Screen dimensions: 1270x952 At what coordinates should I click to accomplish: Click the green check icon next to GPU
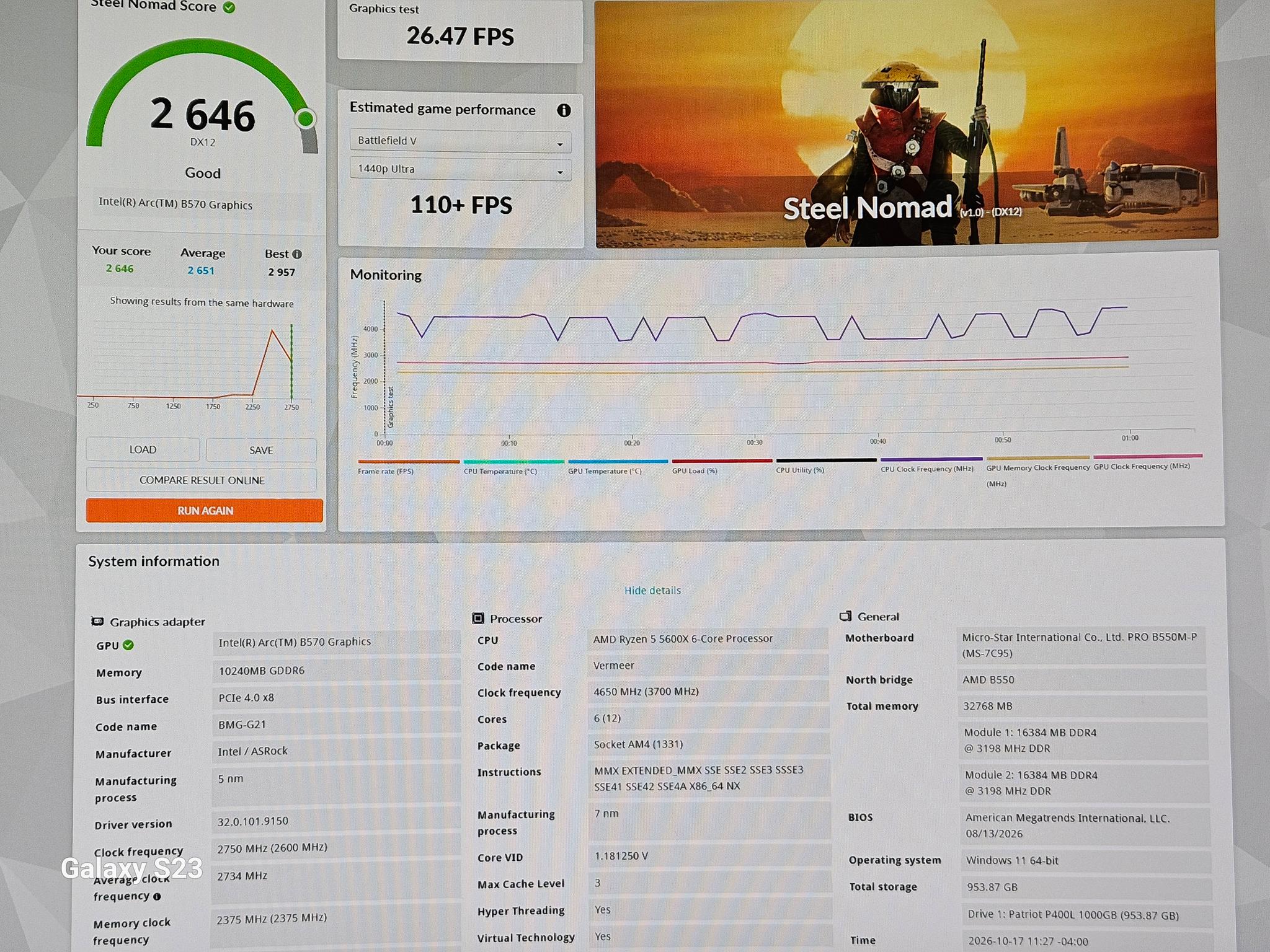(x=128, y=645)
